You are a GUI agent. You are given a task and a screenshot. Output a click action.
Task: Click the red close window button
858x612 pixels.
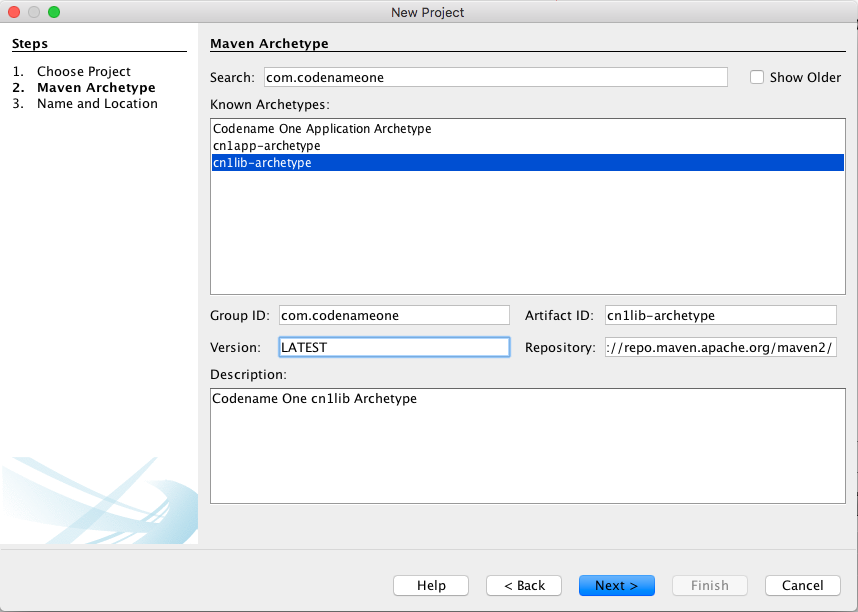pyautogui.click(x=13, y=12)
